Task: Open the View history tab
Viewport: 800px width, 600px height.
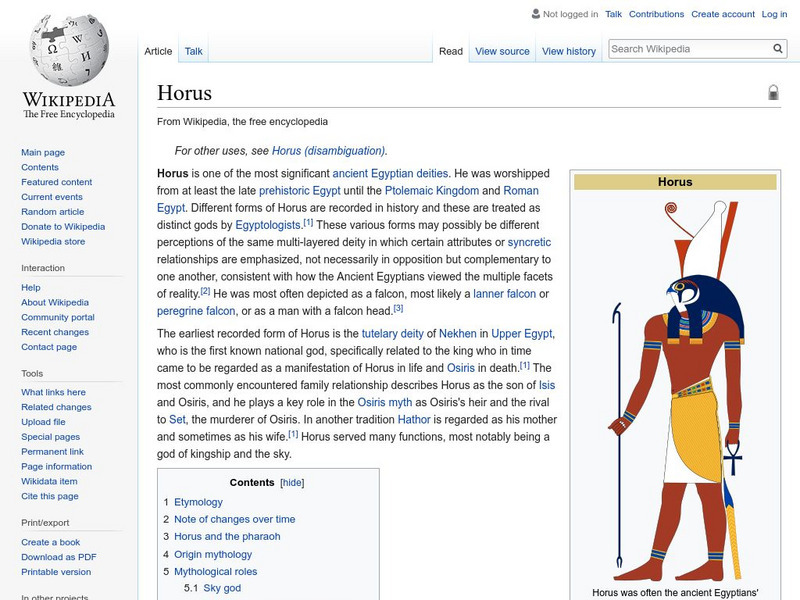Action: 569,51
